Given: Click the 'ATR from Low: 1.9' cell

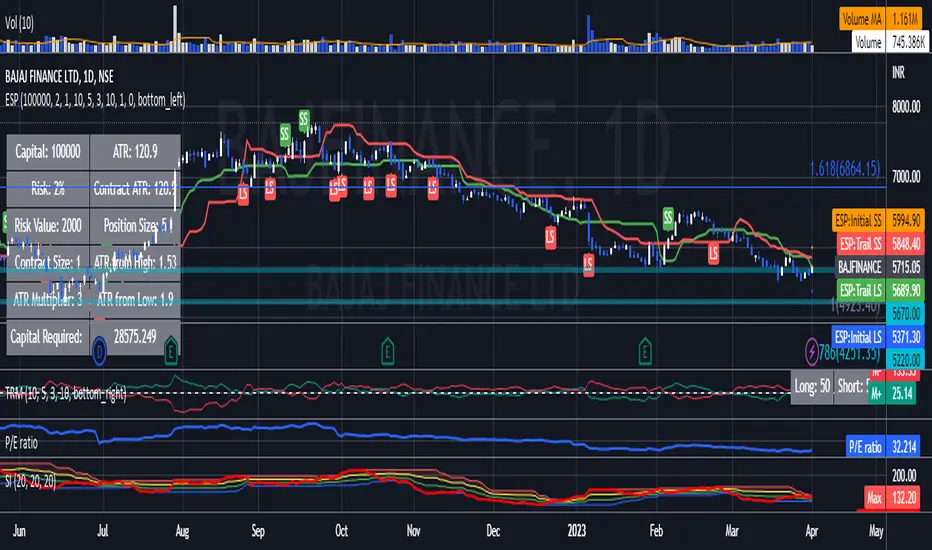Looking at the screenshot, I should coord(135,299).
